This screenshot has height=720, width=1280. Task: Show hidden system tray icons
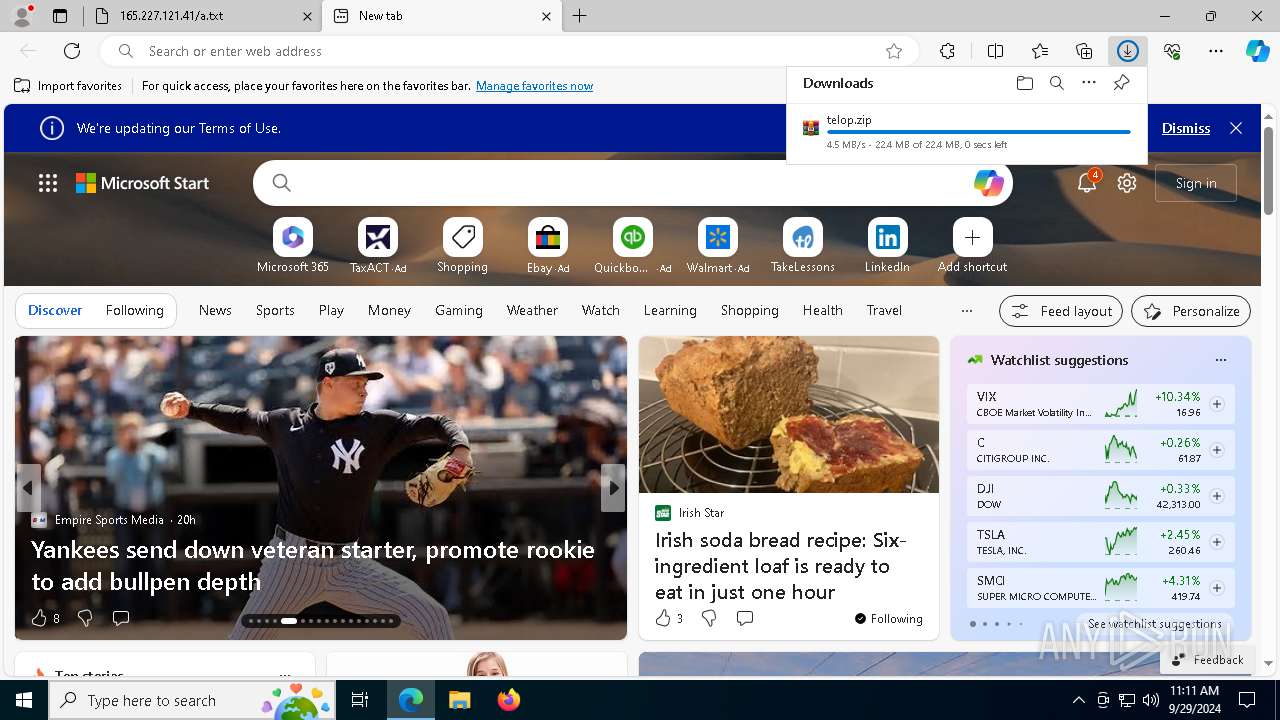click(x=1078, y=700)
